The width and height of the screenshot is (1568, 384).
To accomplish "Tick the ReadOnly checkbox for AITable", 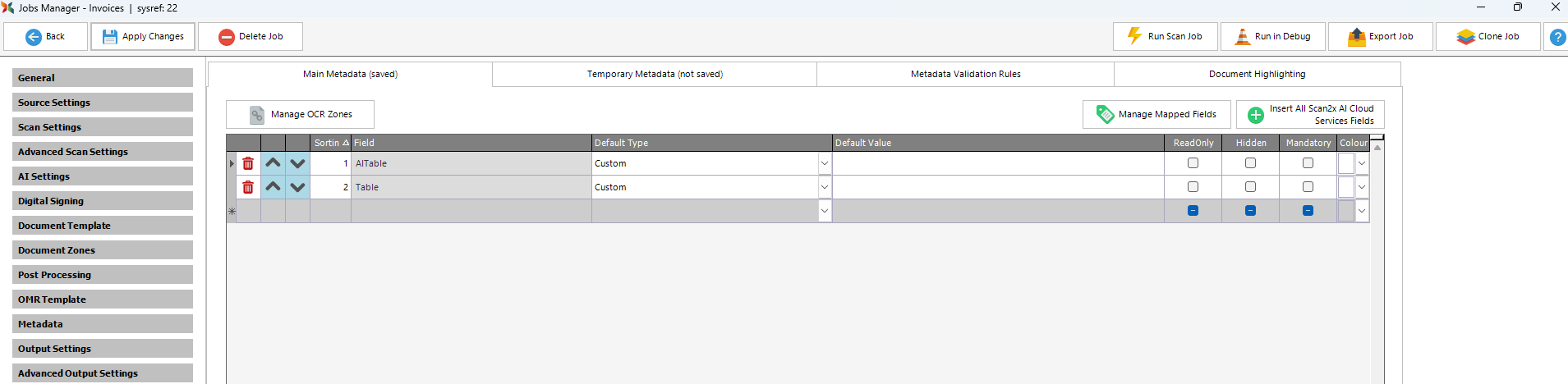I will point(1193,163).
